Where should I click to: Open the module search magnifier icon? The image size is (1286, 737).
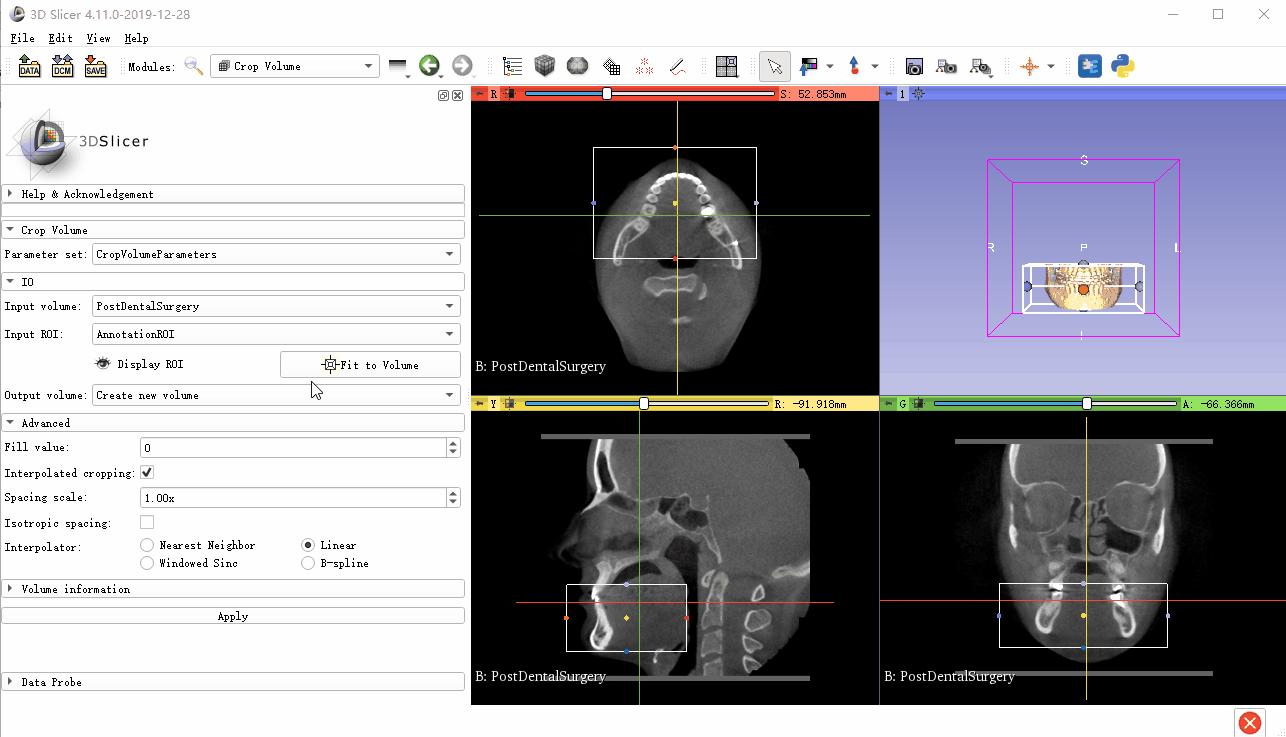[x=194, y=67]
